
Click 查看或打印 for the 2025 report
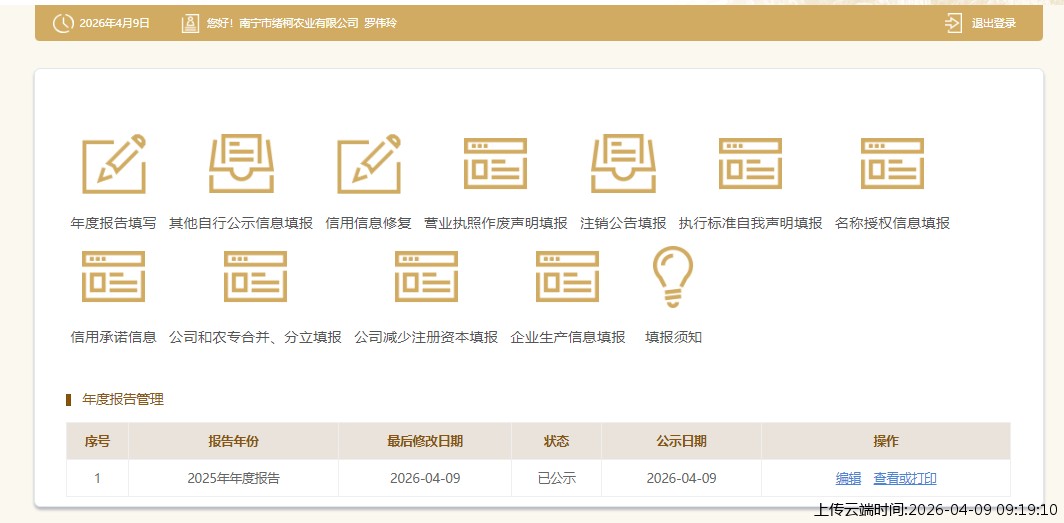coord(905,478)
